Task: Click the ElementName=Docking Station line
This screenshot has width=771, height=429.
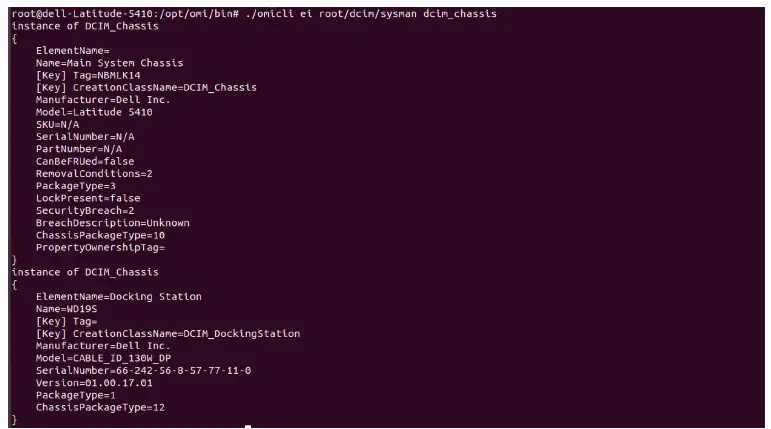Action: (118, 297)
